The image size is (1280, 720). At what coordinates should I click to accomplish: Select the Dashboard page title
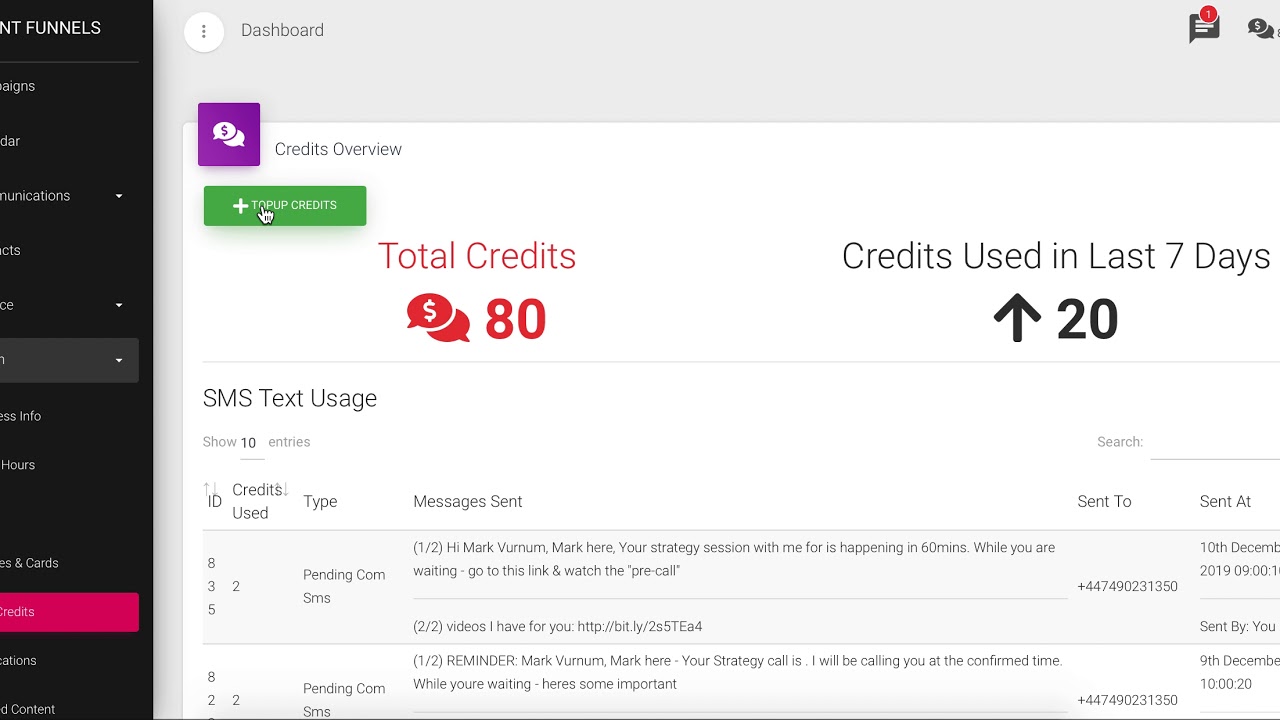pos(282,30)
